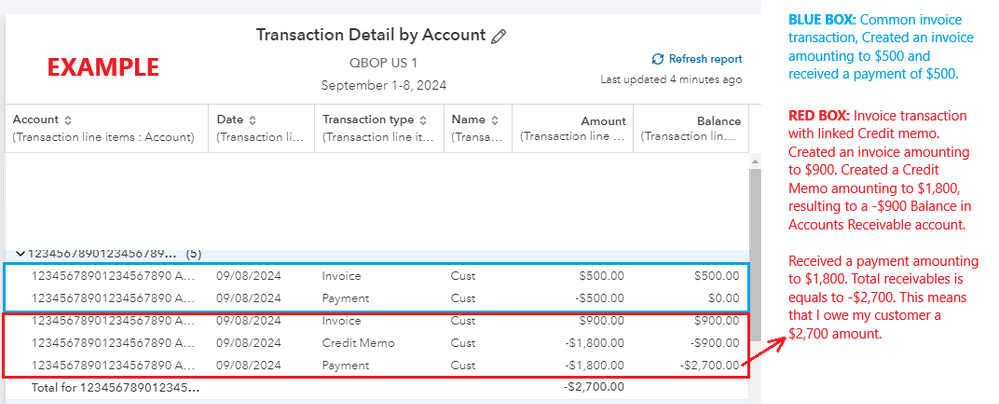Click the Transaction Detail by Account title
This screenshot has width=999, height=404.
click(x=370, y=36)
